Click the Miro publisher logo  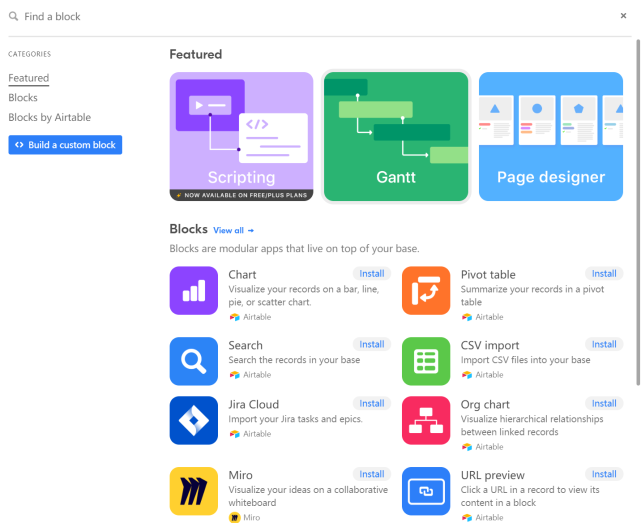[234, 517]
